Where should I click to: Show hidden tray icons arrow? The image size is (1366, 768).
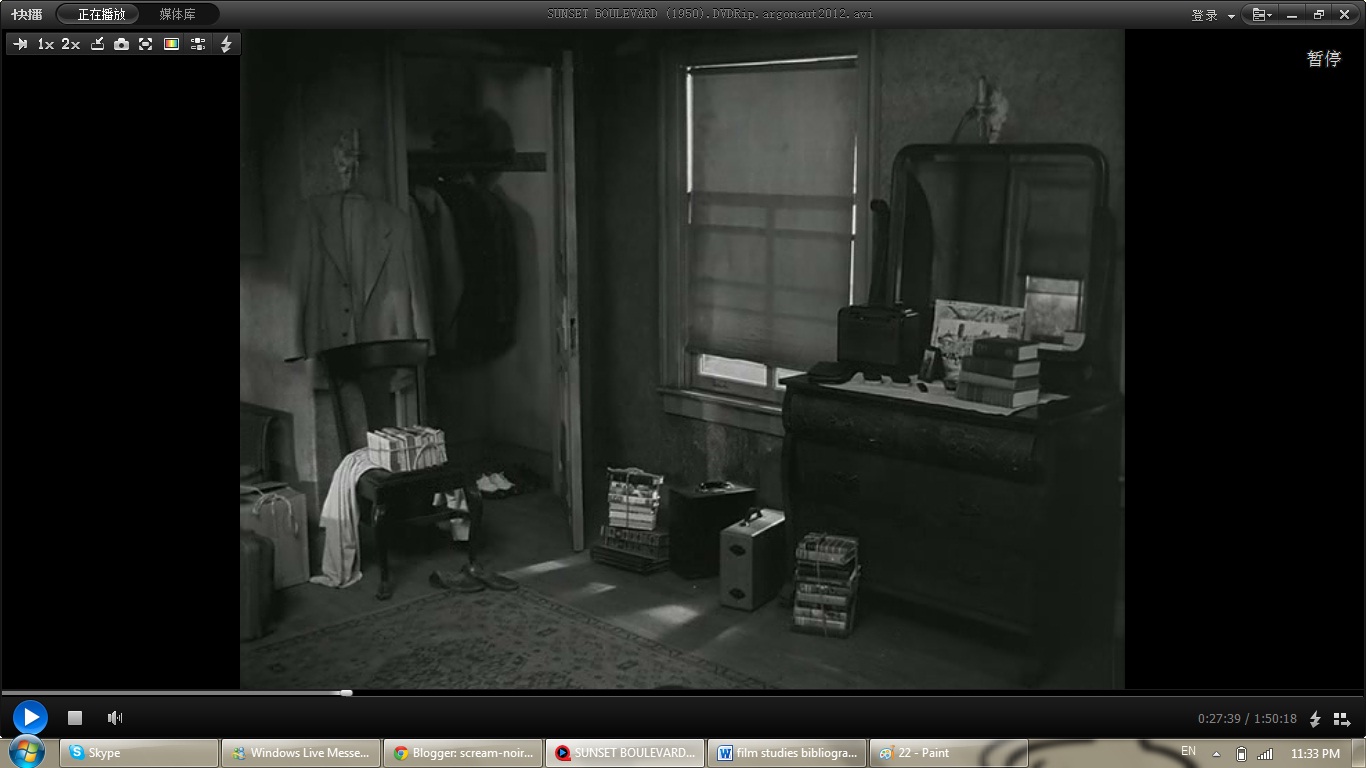coord(1216,754)
